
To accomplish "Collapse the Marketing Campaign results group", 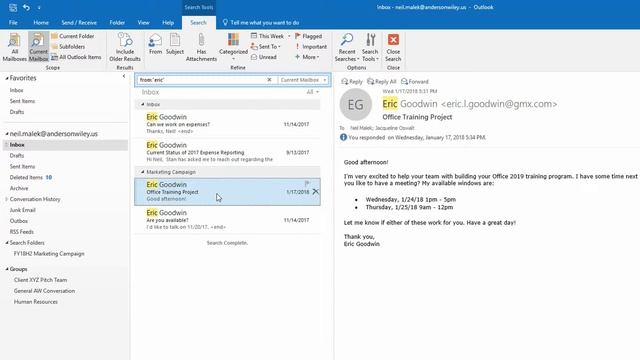I will (142, 172).
